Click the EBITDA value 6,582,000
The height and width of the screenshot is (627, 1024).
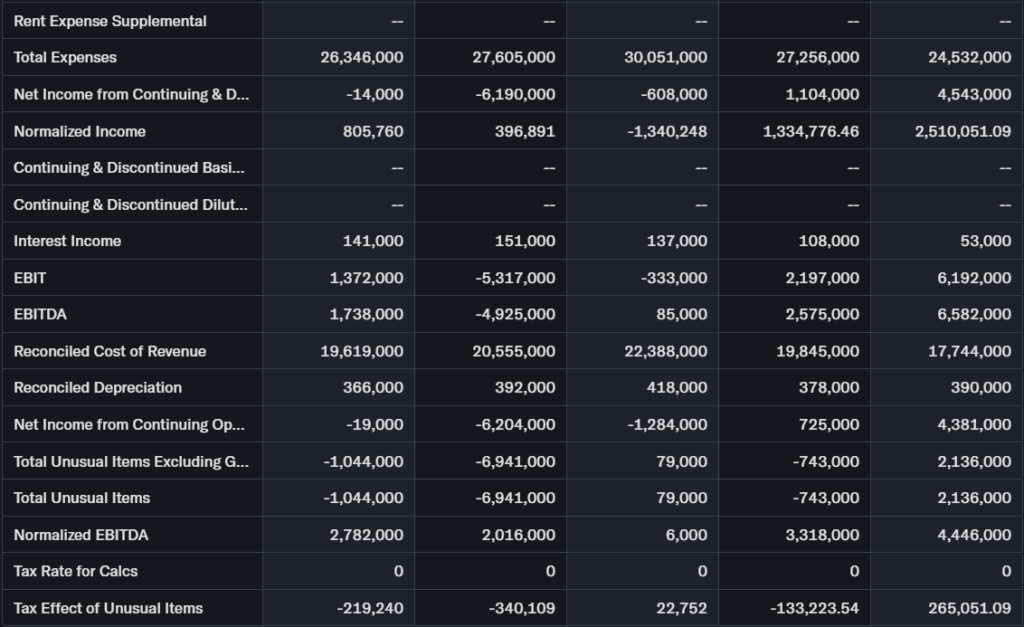click(x=974, y=314)
